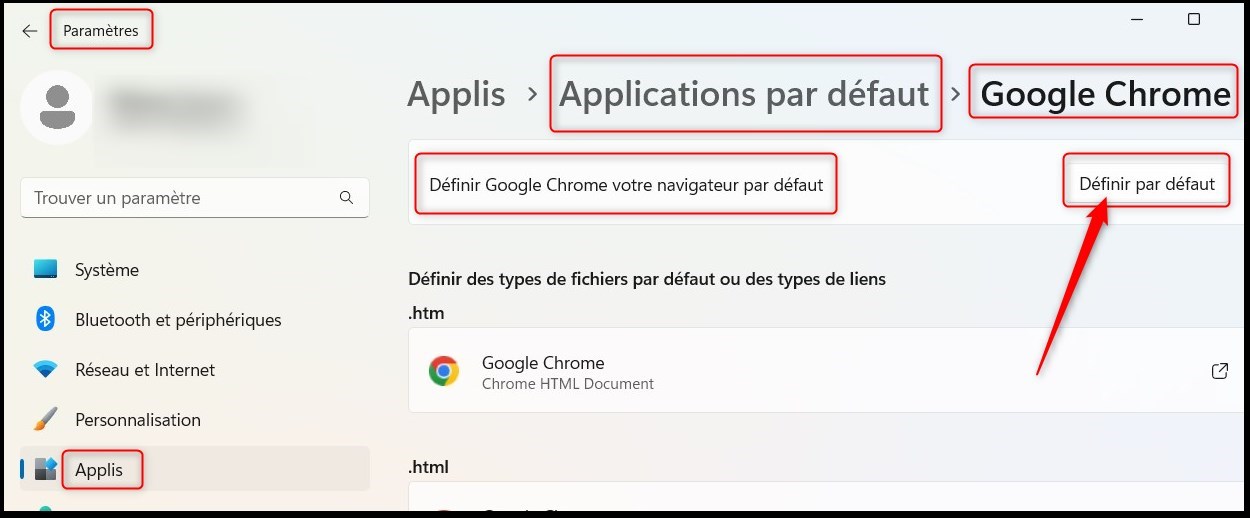1250x518 pixels.
Task: Open the Système settings section
Action: tap(107, 270)
